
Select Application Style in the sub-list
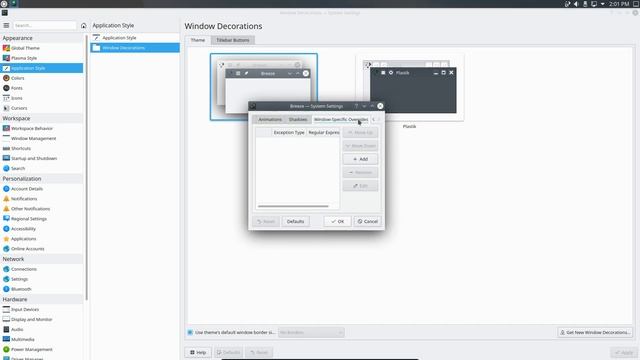click(x=135, y=38)
